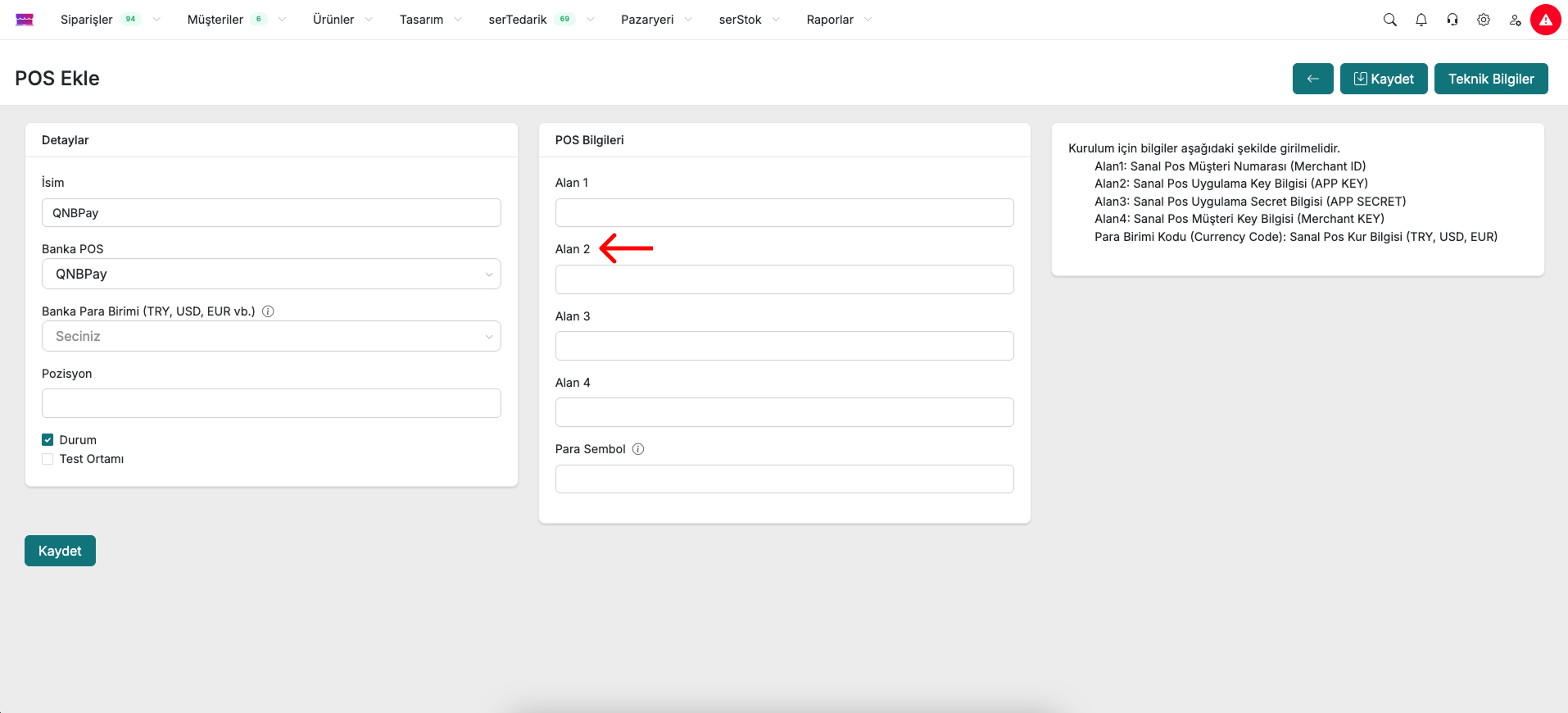The height and width of the screenshot is (713, 1568).
Task: Click the headset support icon
Action: pos(1452,20)
